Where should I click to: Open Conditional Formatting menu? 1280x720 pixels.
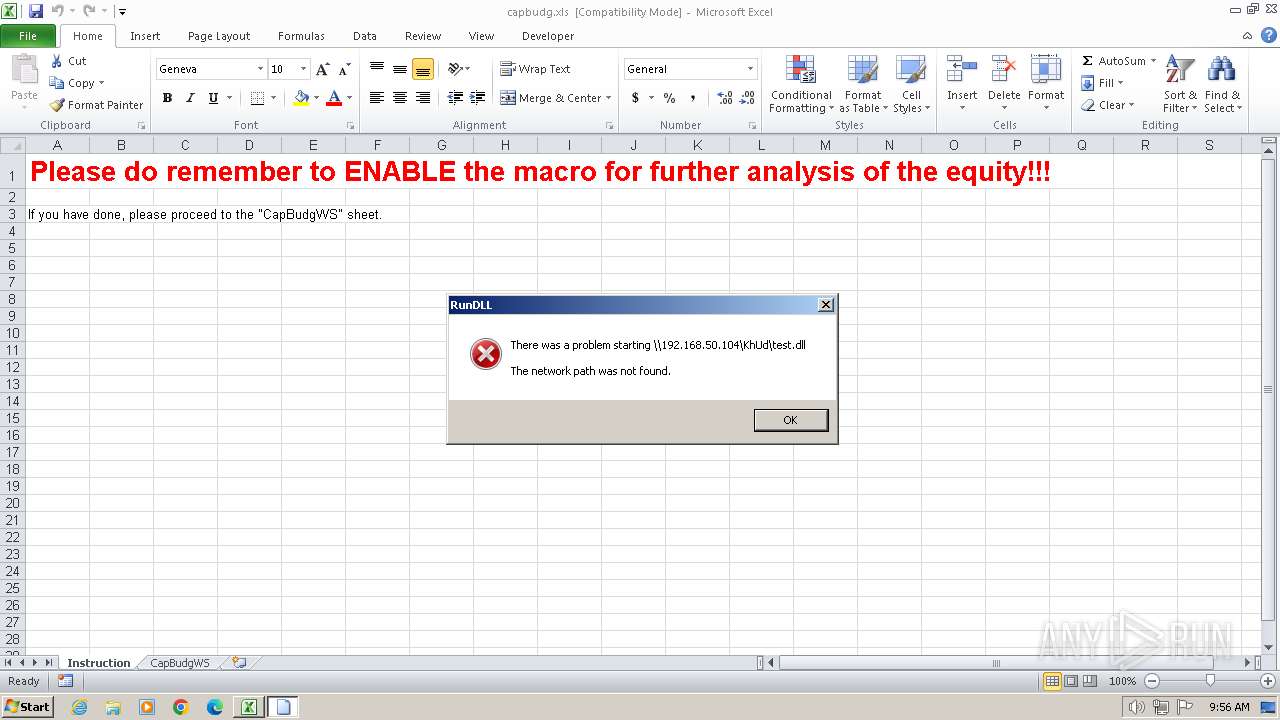(x=801, y=85)
